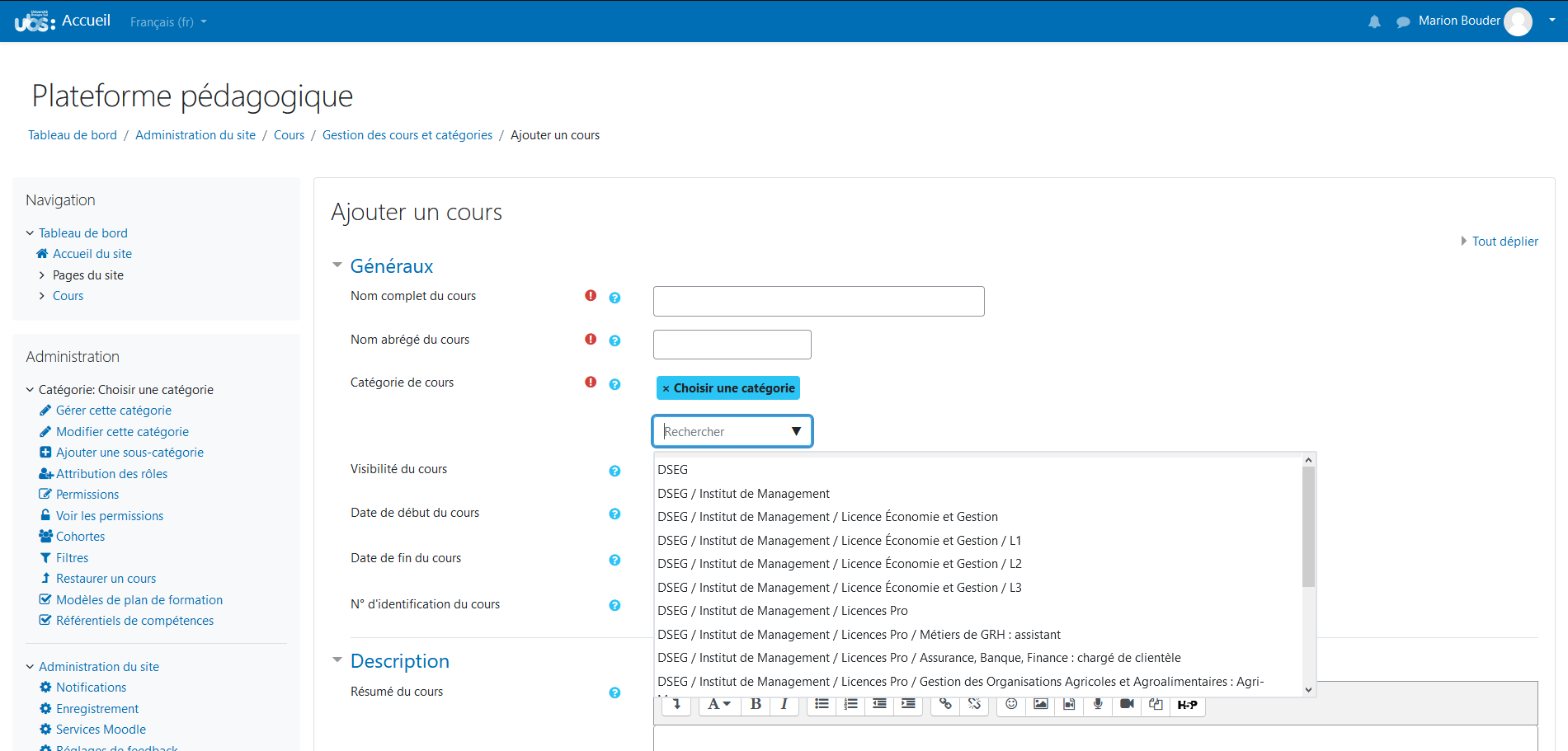Open help for Date de début du cours
Viewport: 1568px width, 751px height.
[x=614, y=514]
